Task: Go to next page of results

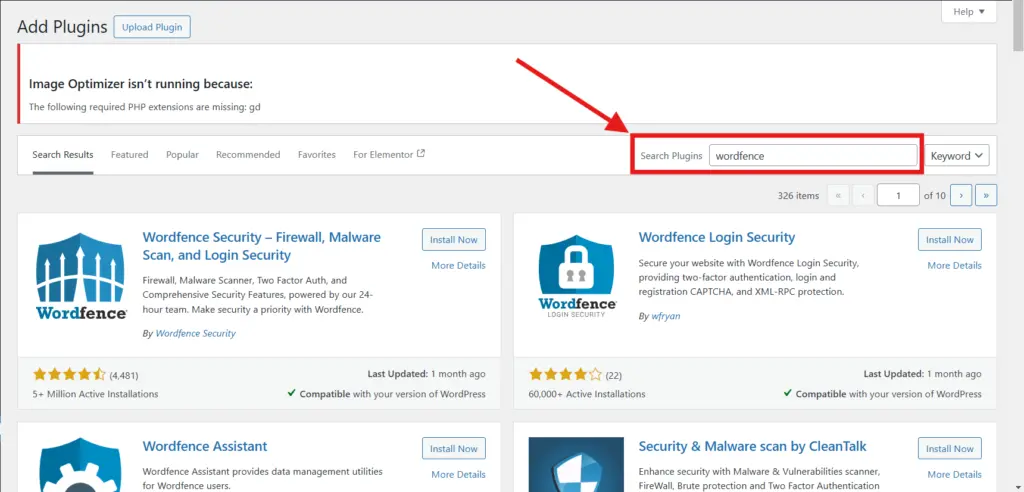Action: pyautogui.click(x=961, y=195)
